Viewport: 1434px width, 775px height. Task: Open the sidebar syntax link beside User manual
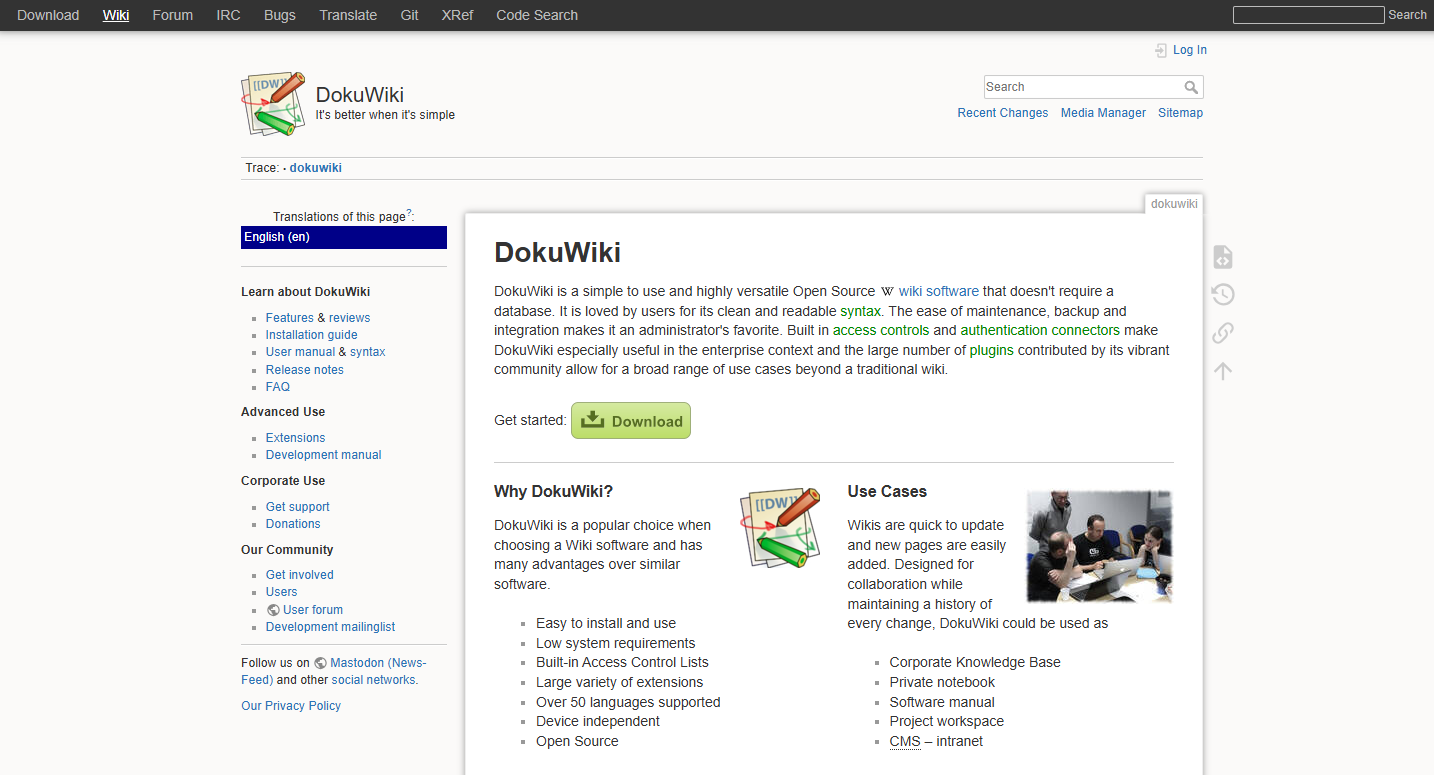pos(368,352)
